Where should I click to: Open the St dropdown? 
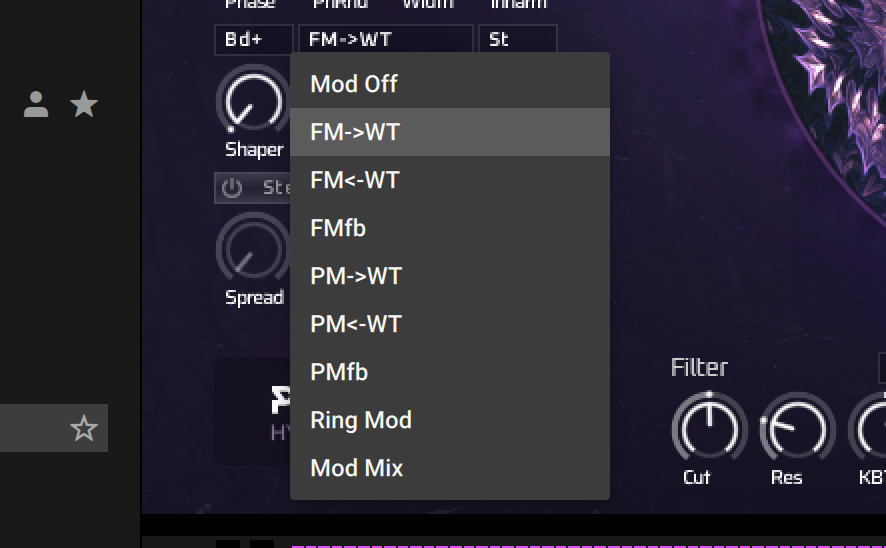coord(518,39)
